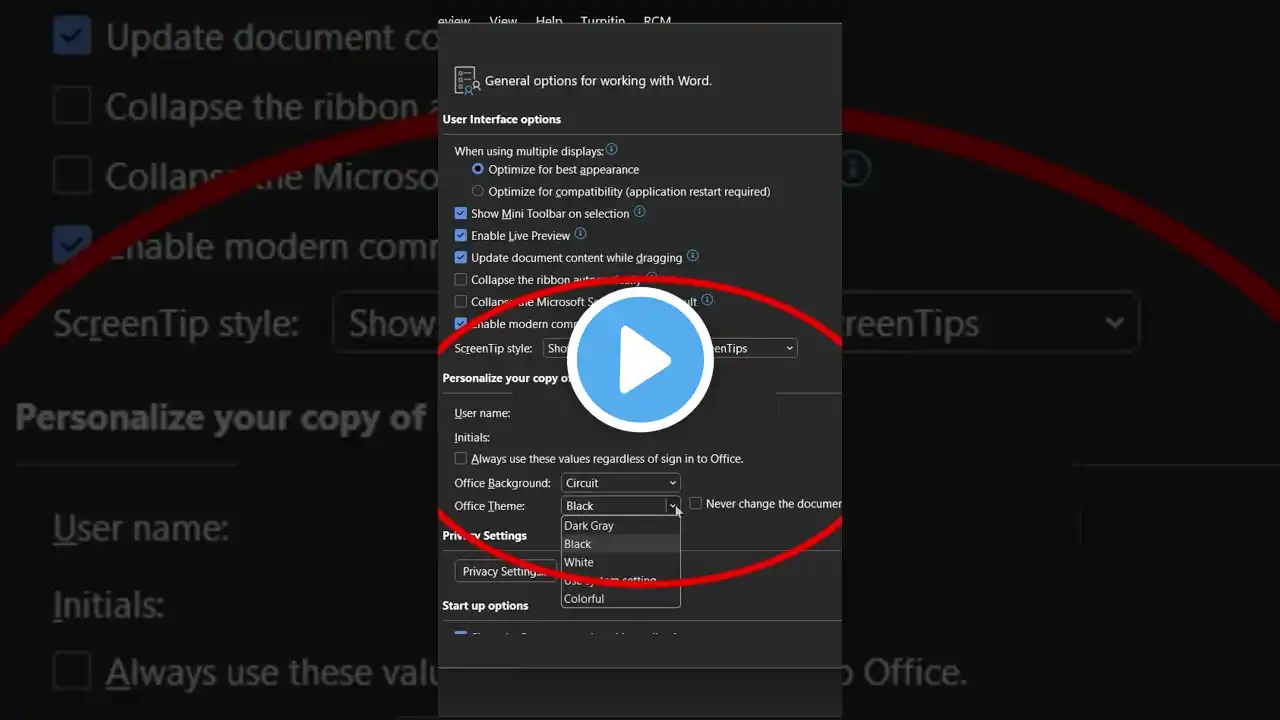Open ScreenTip style dropdown in center dialog
Viewport: 1280px width, 720px height.
click(670, 348)
